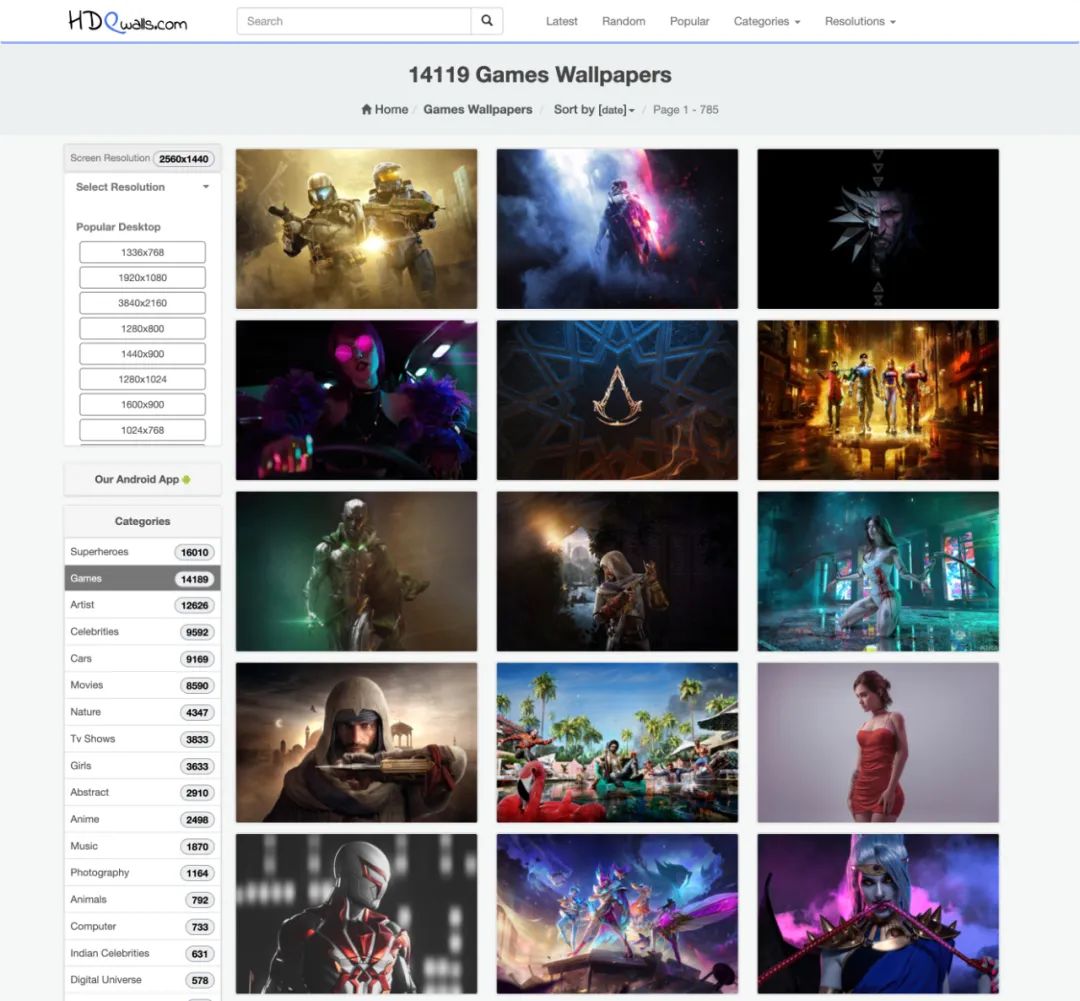Expand the Select Resolution dropdown

coord(143,187)
